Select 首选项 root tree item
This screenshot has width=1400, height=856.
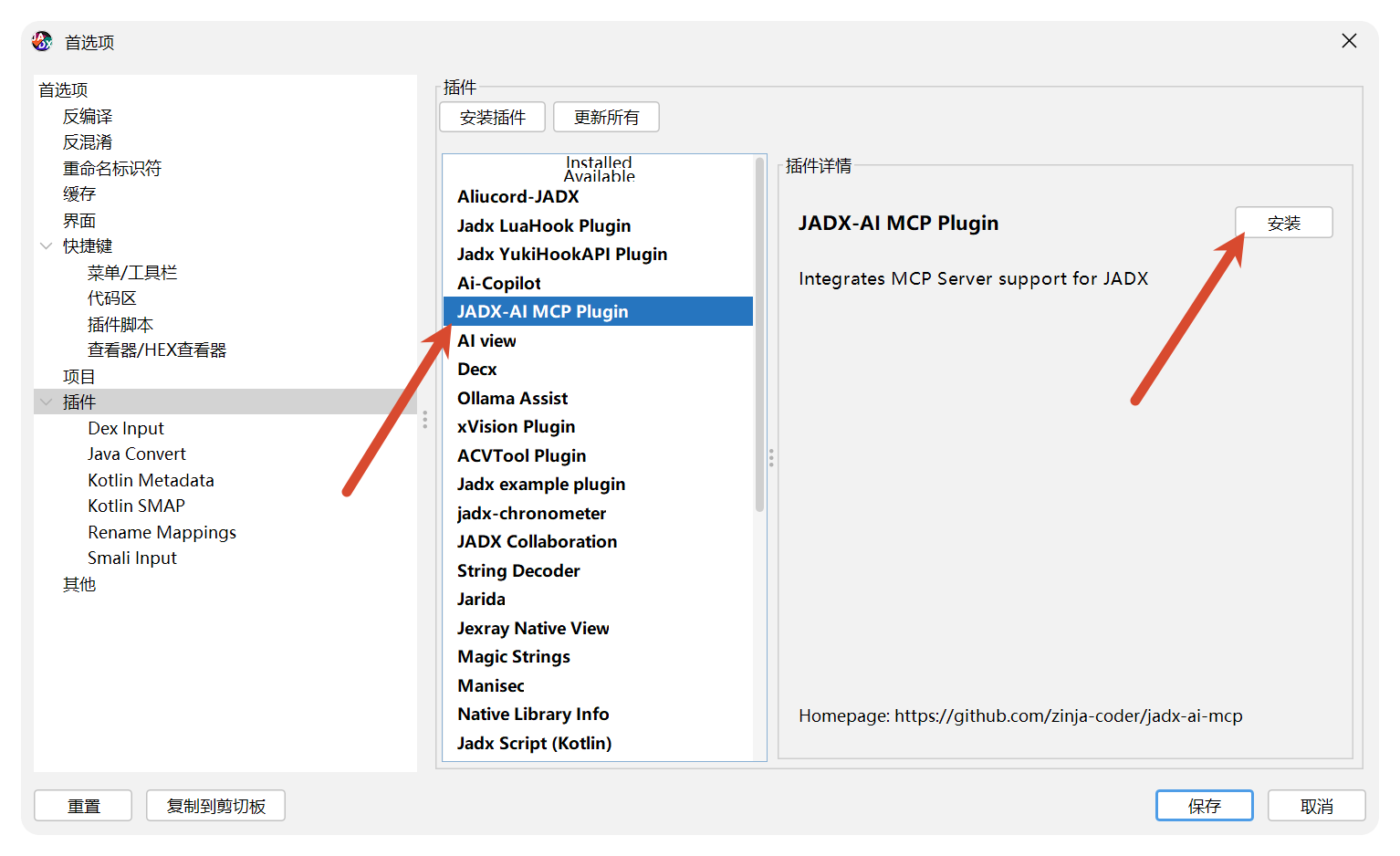point(63,90)
